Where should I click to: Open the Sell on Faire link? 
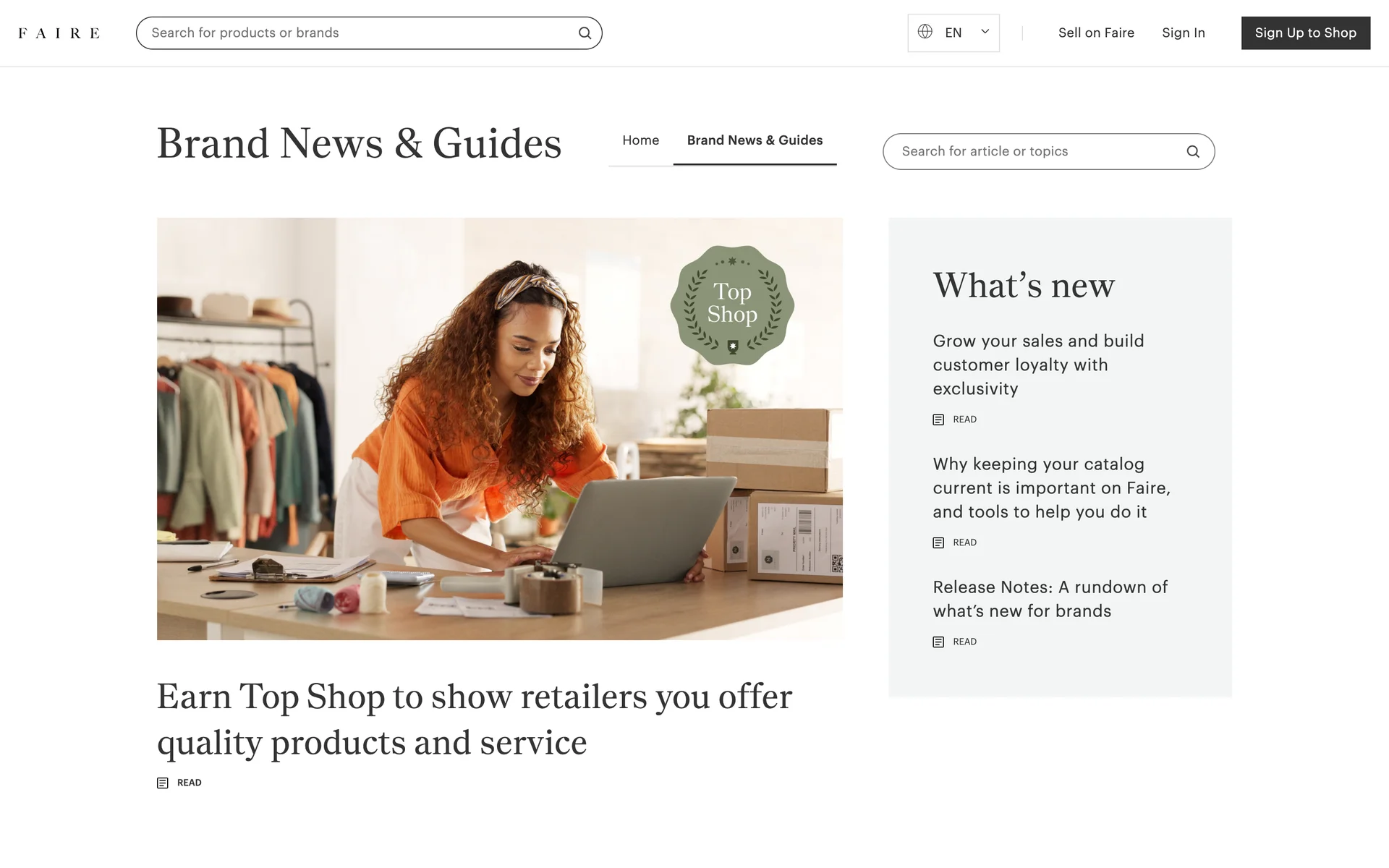pyautogui.click(x=1096, y=33)
